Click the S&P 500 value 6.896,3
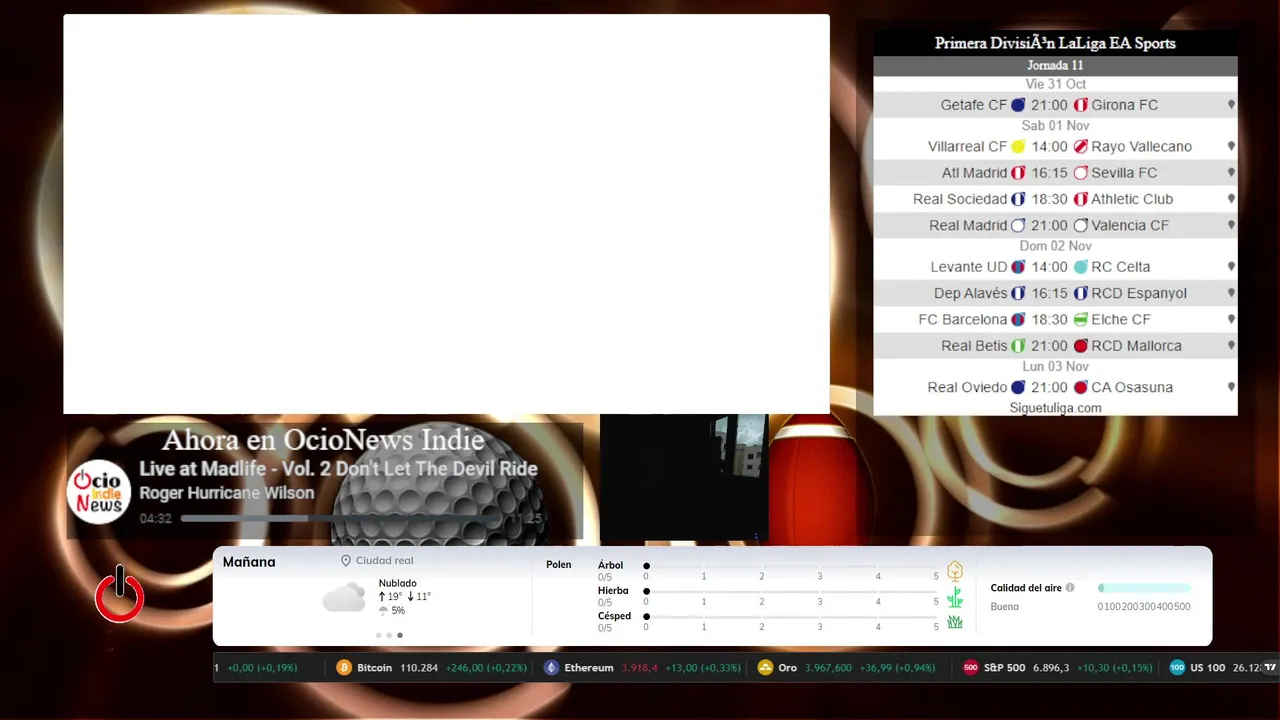The image size is (1280, 720). (x=1050, y=668)
